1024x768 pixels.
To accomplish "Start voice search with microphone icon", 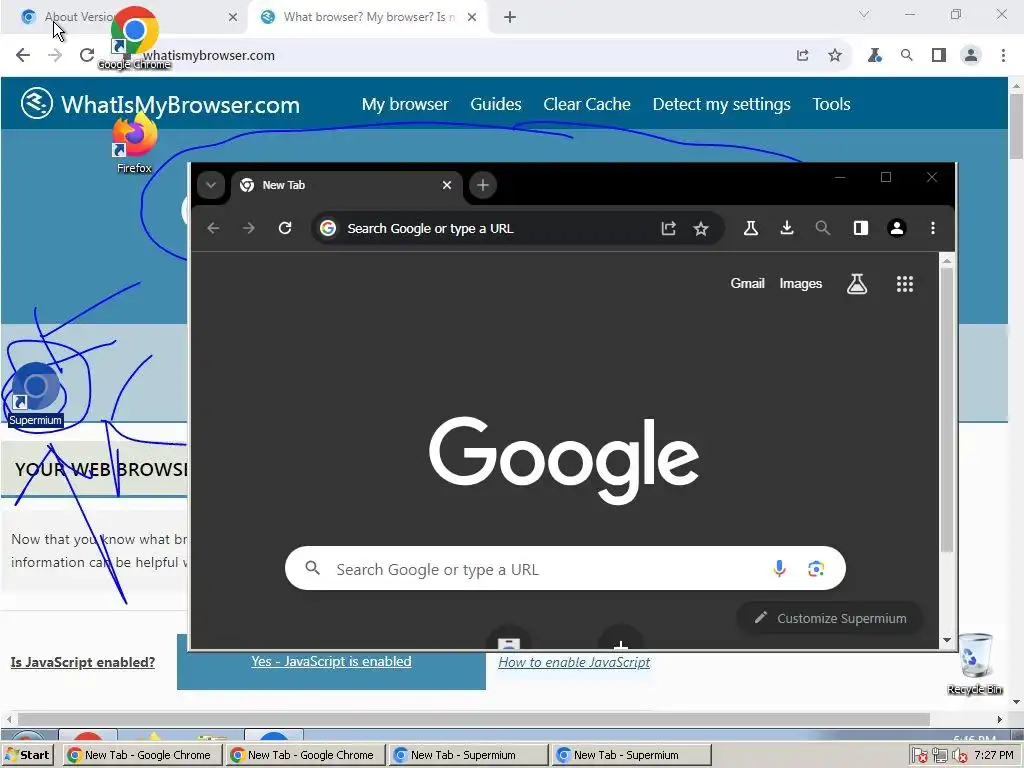I will point(779,568).
